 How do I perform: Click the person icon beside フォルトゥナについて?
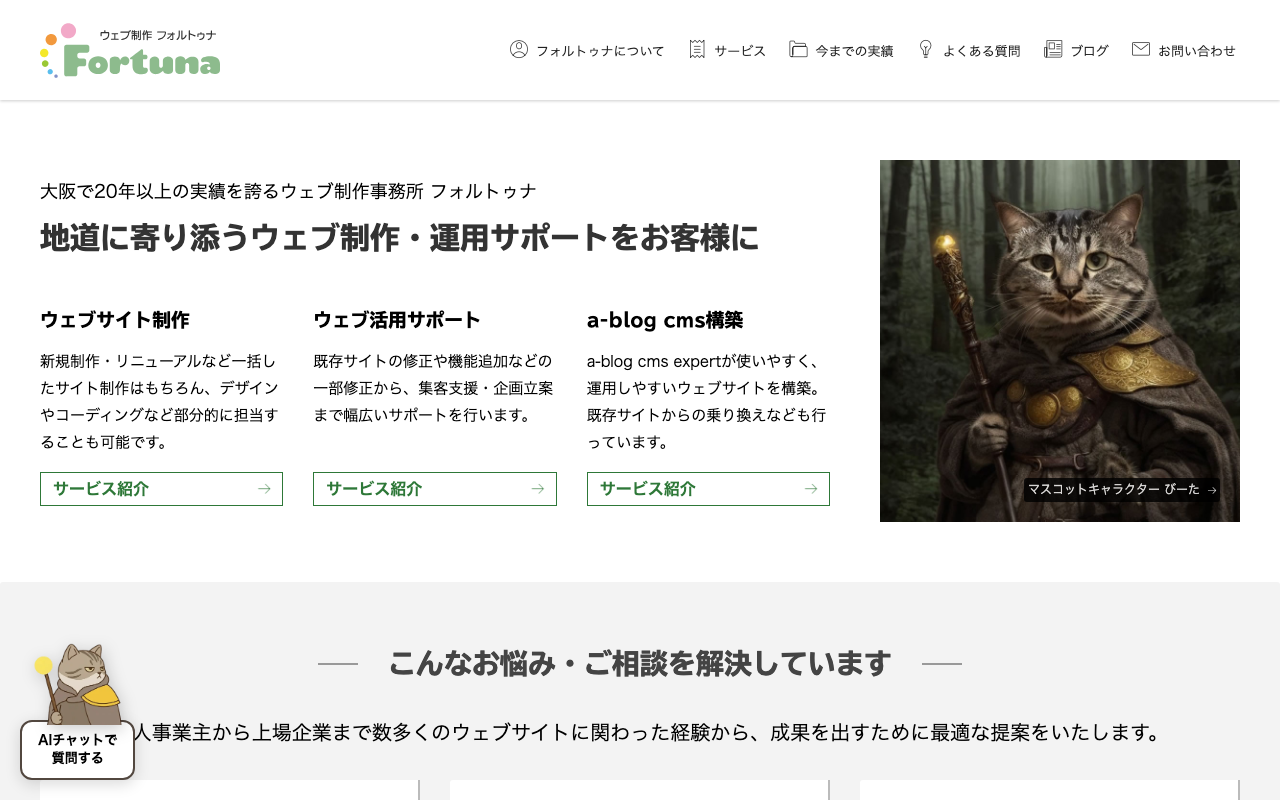519,49
